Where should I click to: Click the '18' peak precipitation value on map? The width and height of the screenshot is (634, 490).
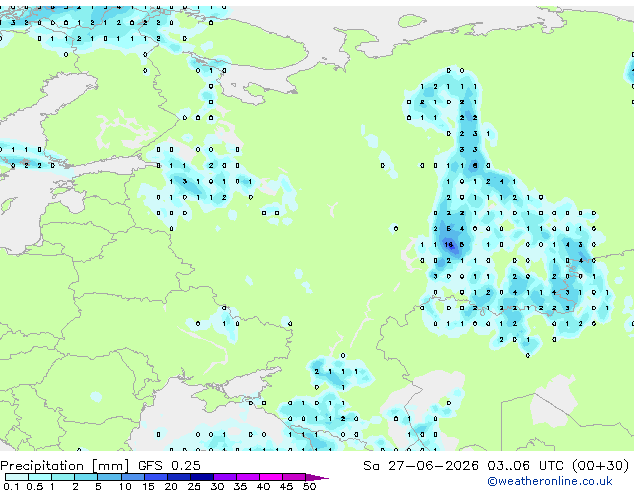pos(448,245)
